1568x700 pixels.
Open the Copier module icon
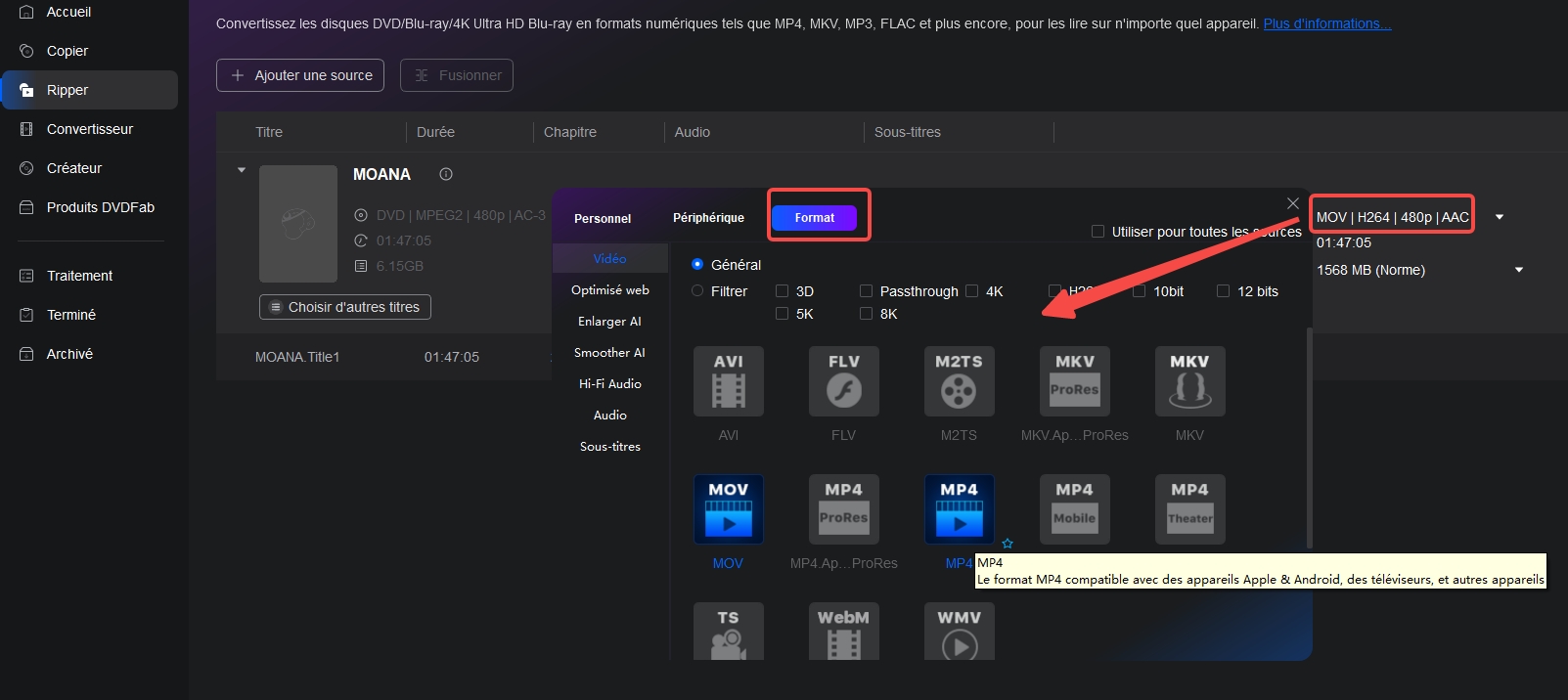[x=26, y=51]
